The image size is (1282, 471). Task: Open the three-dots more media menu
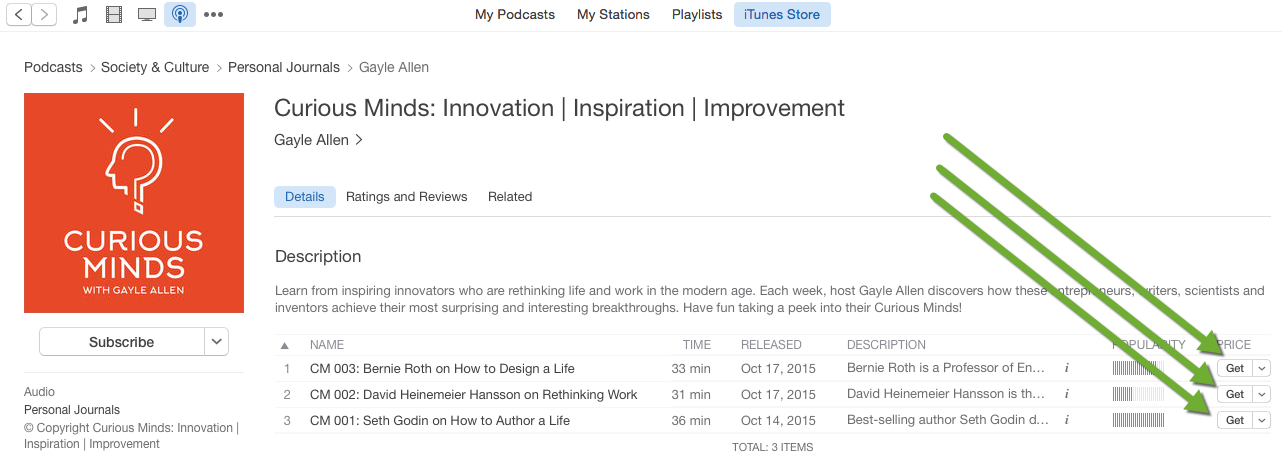[213, 15]
